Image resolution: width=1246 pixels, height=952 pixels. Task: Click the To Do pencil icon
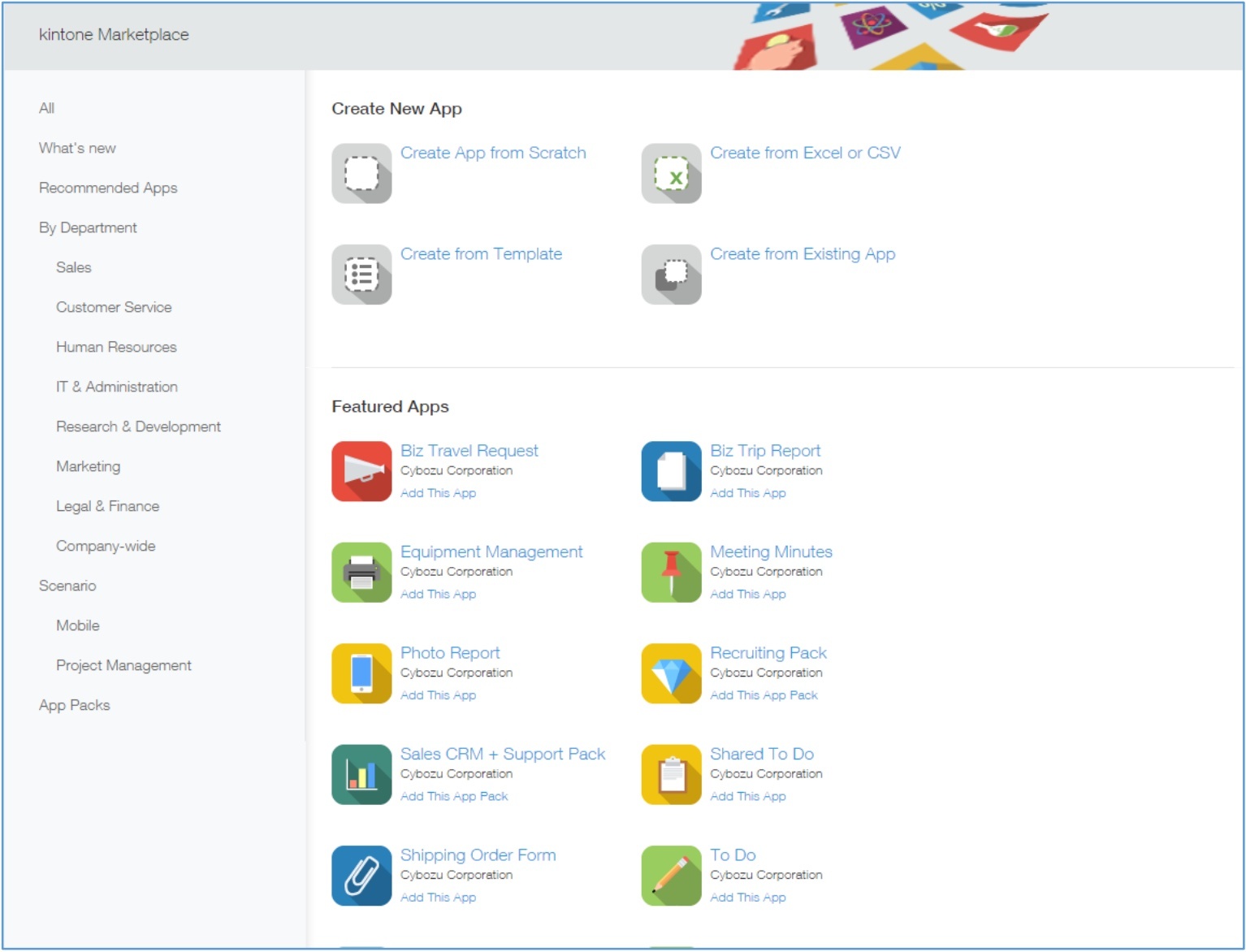pyautogui.click(x=671, y=876)
